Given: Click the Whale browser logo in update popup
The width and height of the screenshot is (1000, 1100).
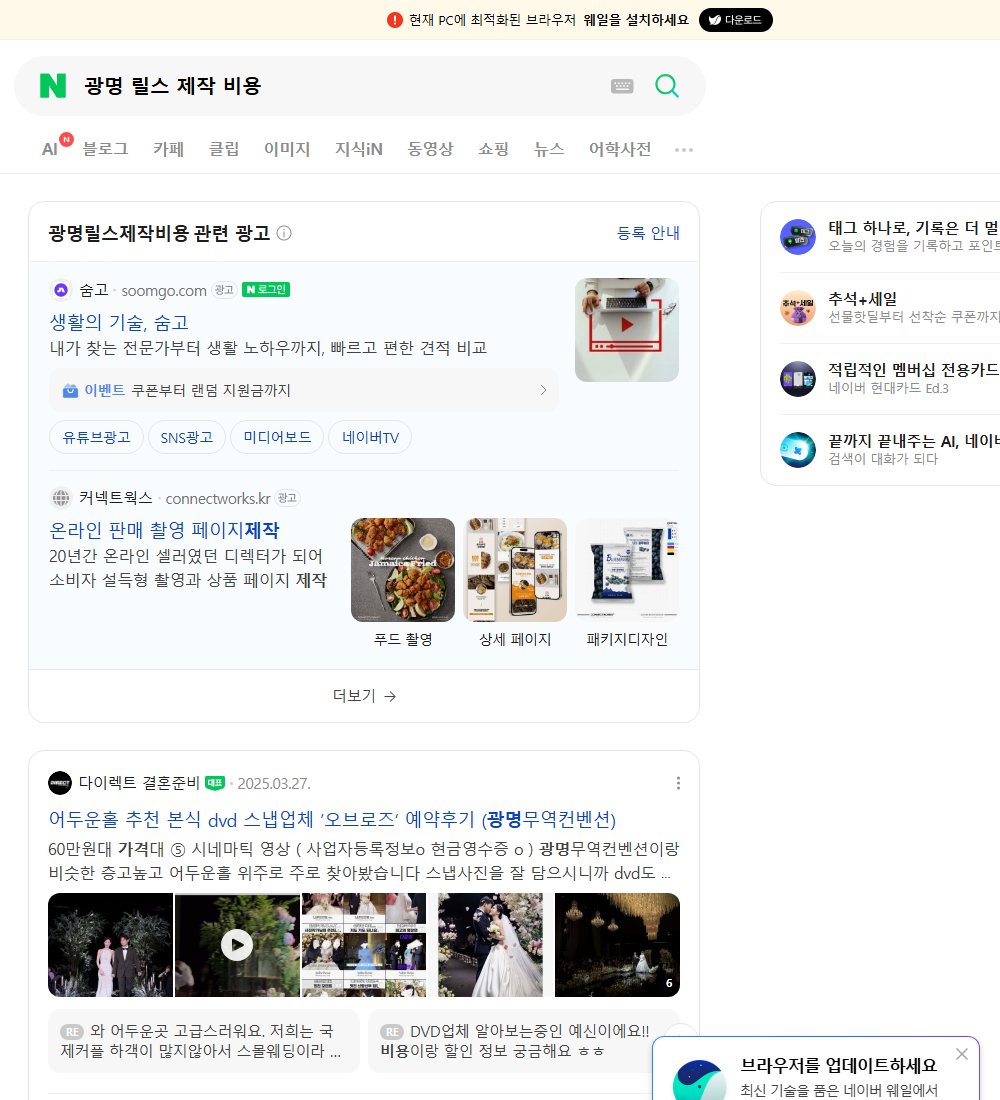Looking at the screenshot, I should point(699,1080).
